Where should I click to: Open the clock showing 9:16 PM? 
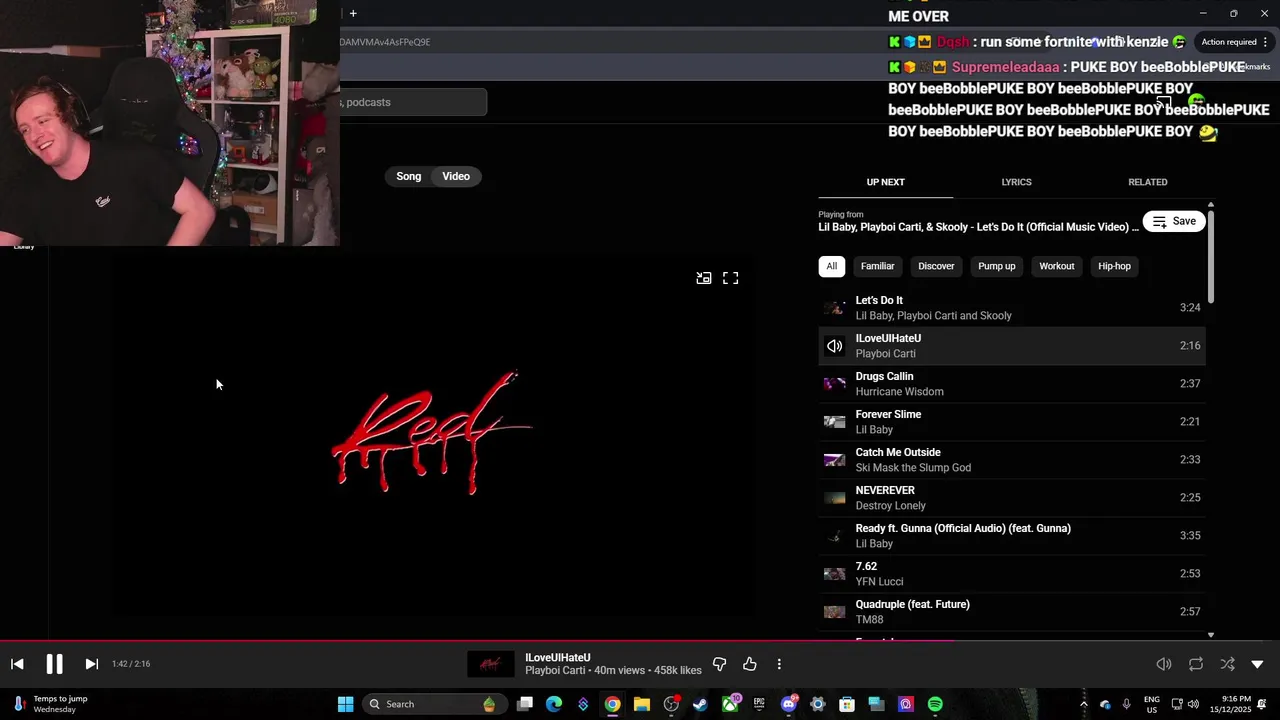1235,704
